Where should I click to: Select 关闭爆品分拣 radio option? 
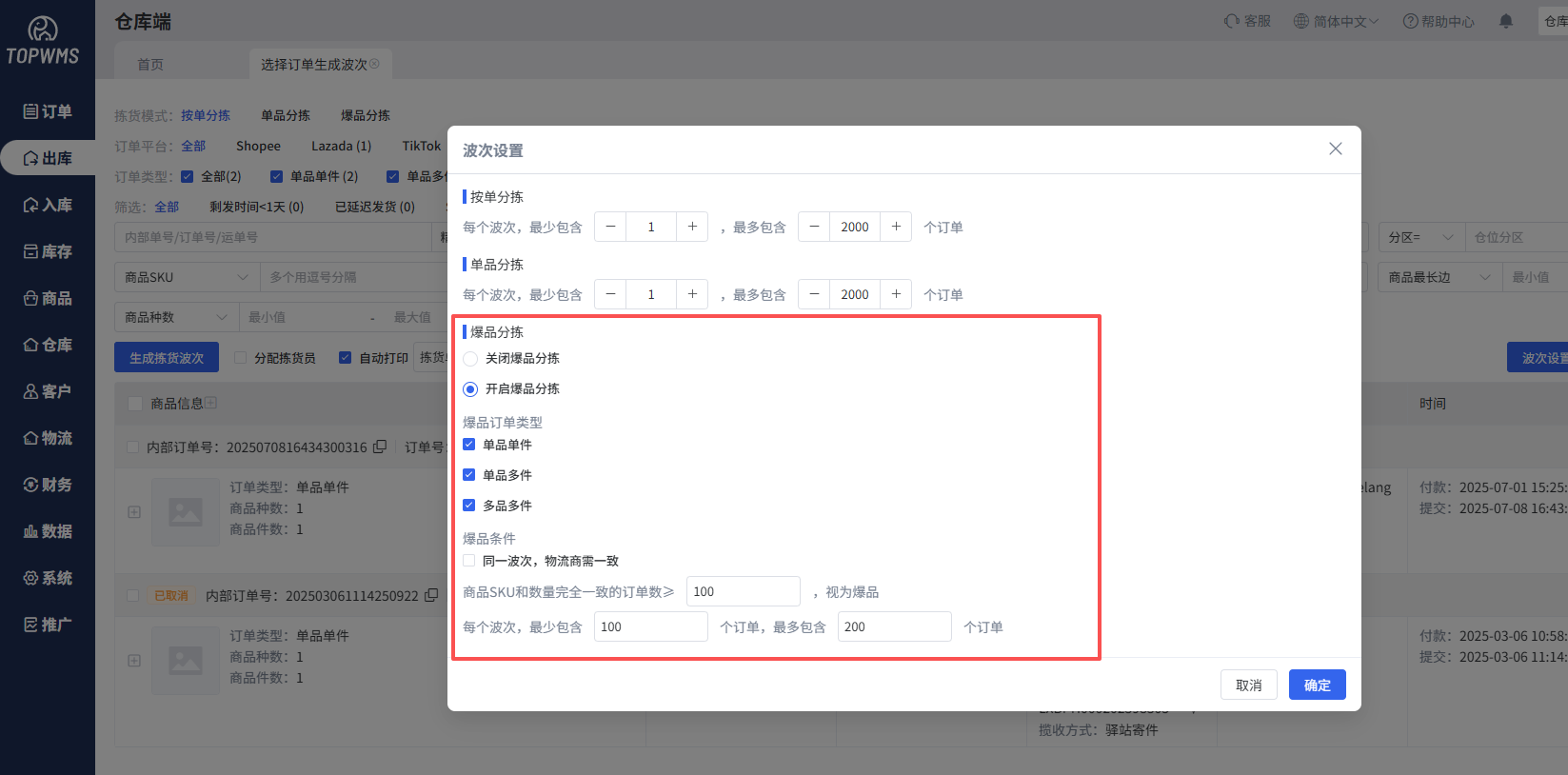point(470,359)
